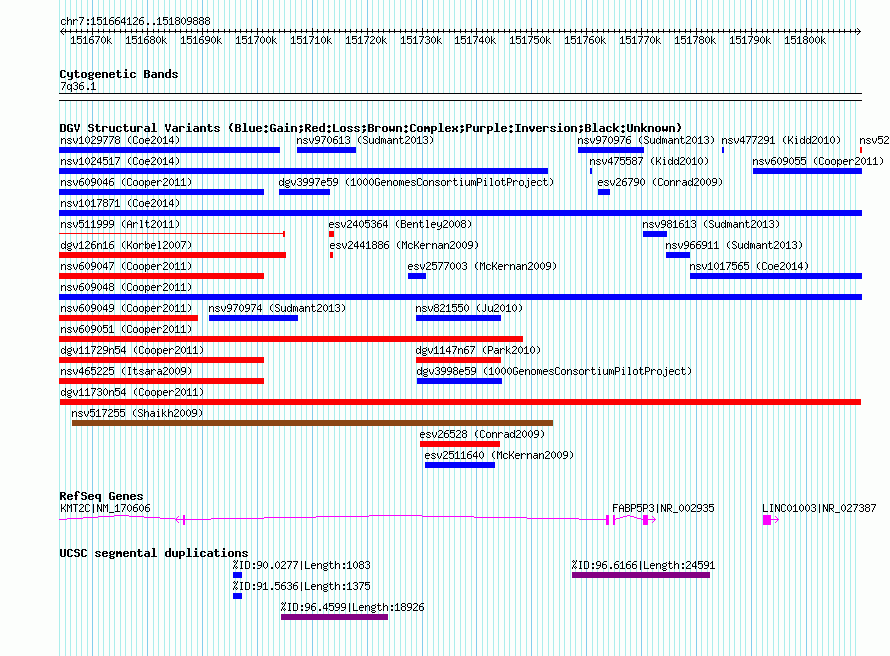Click the nsv475587 (Kidd2010) variant
The height and width of the screenshot is (656, 890).
point(649,161)
